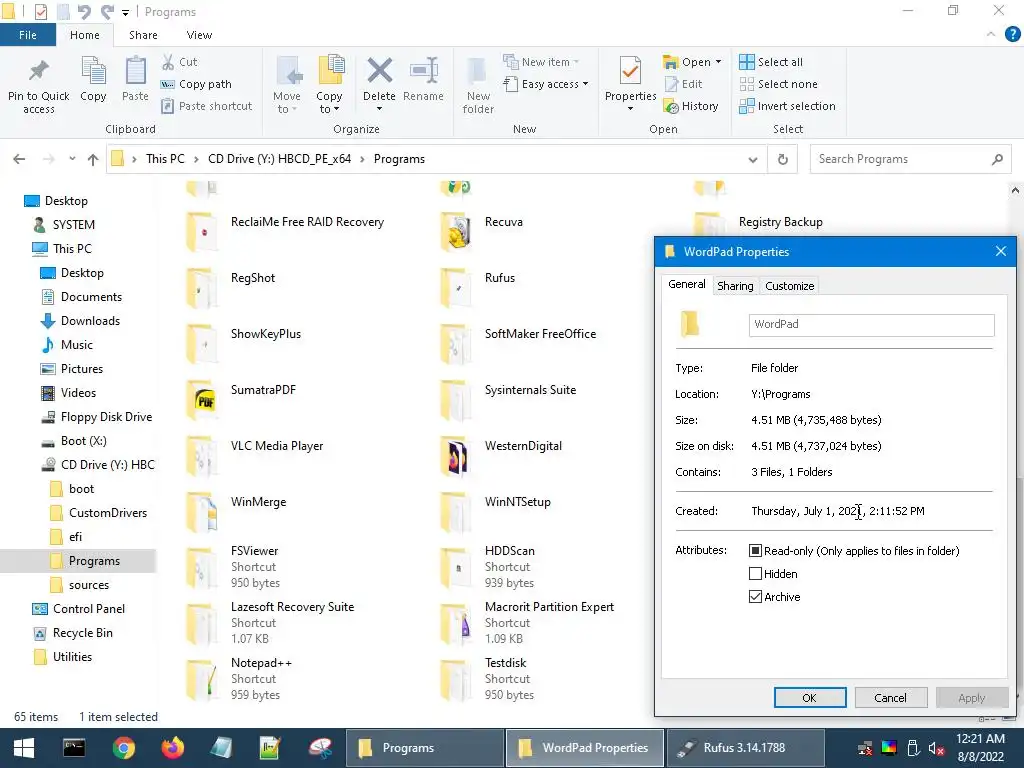This screenshot has height=768, width=1024.
Task: Open the Sharing tab in Properties
Action: (x=735, y=286)
